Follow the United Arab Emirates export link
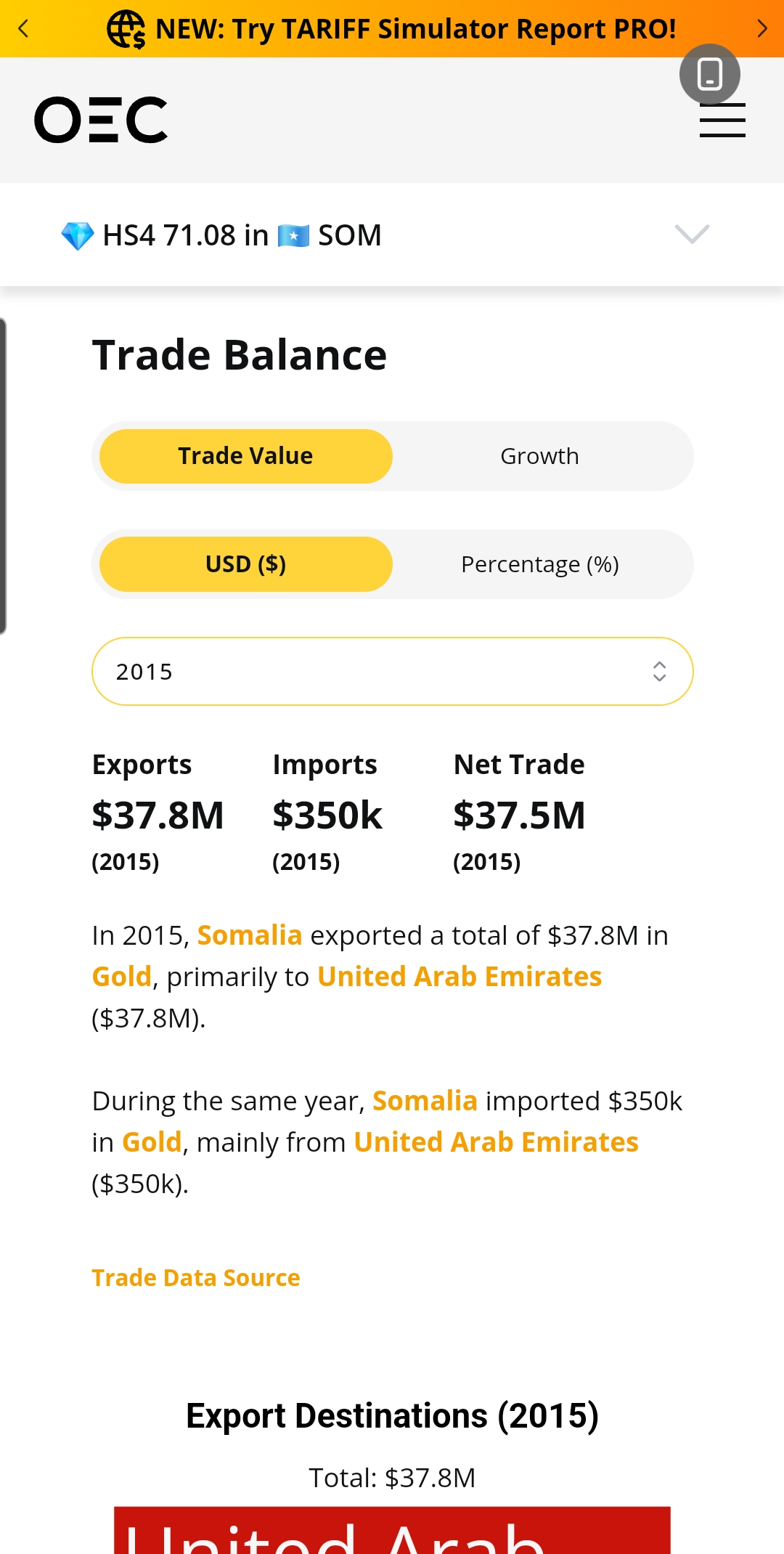The image size is (784, 1554). coord(460,977)
